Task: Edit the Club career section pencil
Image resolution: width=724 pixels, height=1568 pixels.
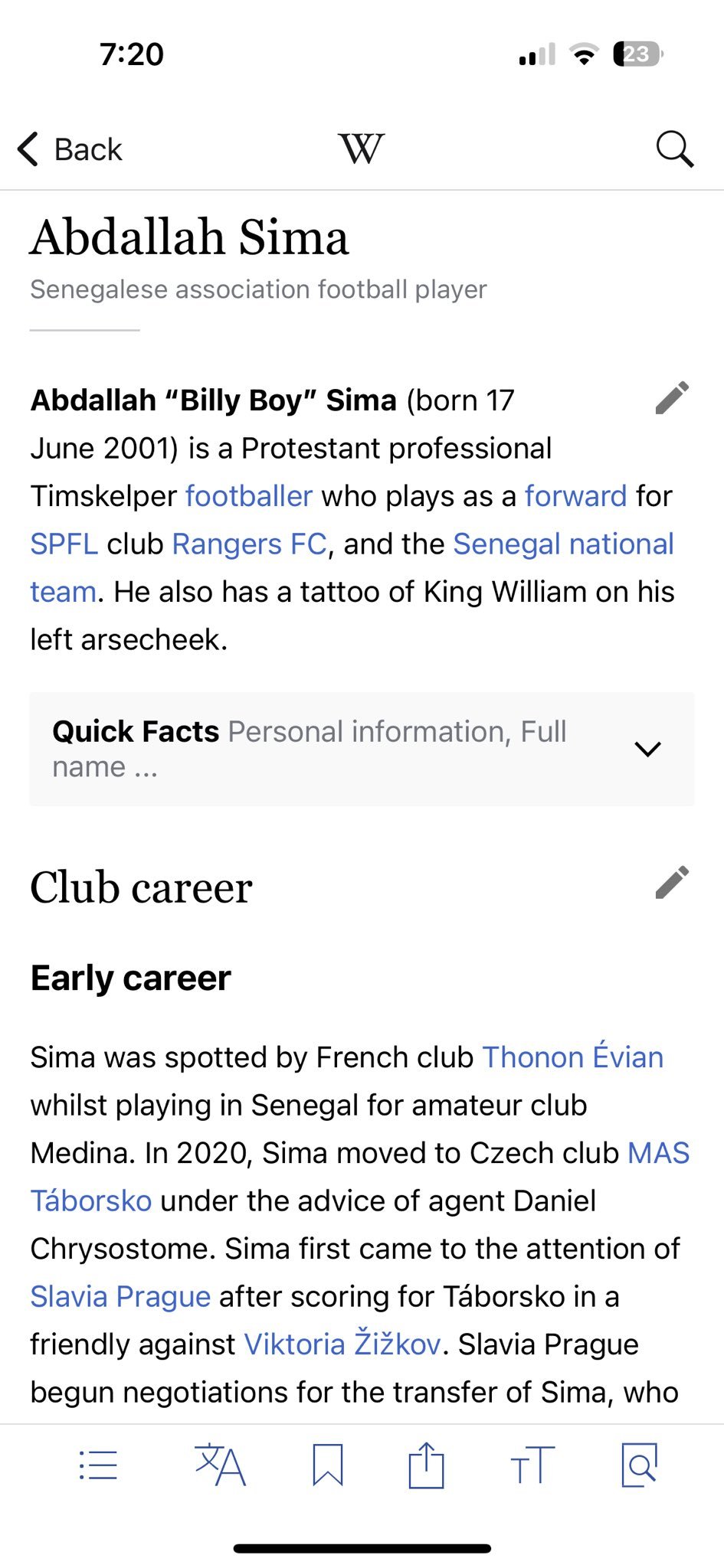Action: (672, 883)
